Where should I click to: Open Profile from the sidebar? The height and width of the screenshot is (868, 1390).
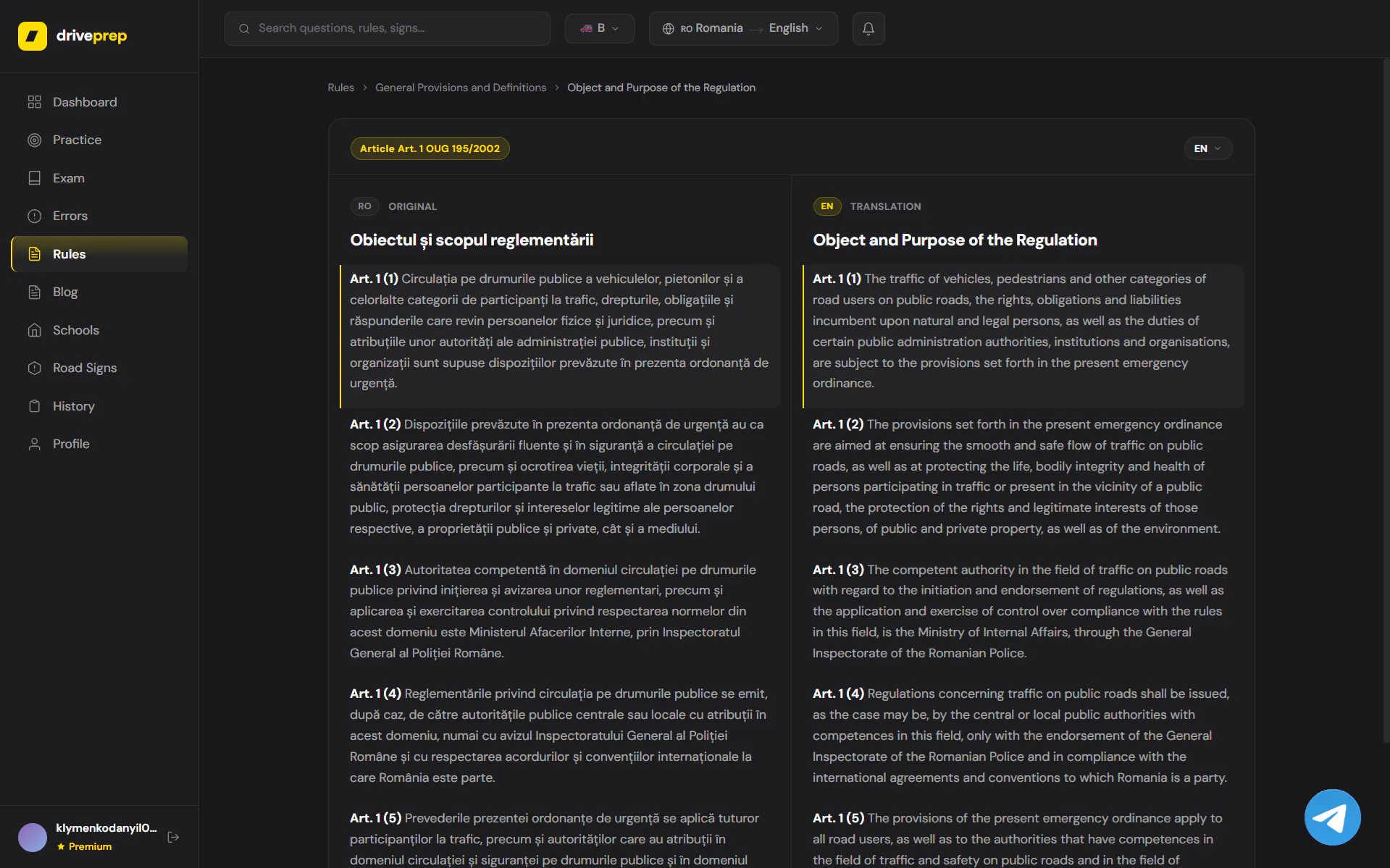99,444
